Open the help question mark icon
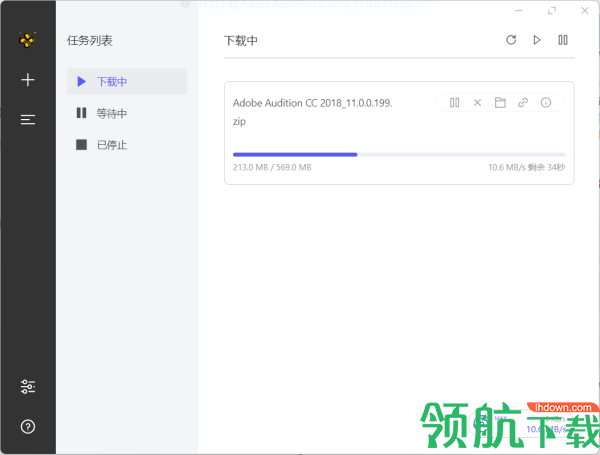The height and width of the screenshot is (455, 600). pos(28,426)
